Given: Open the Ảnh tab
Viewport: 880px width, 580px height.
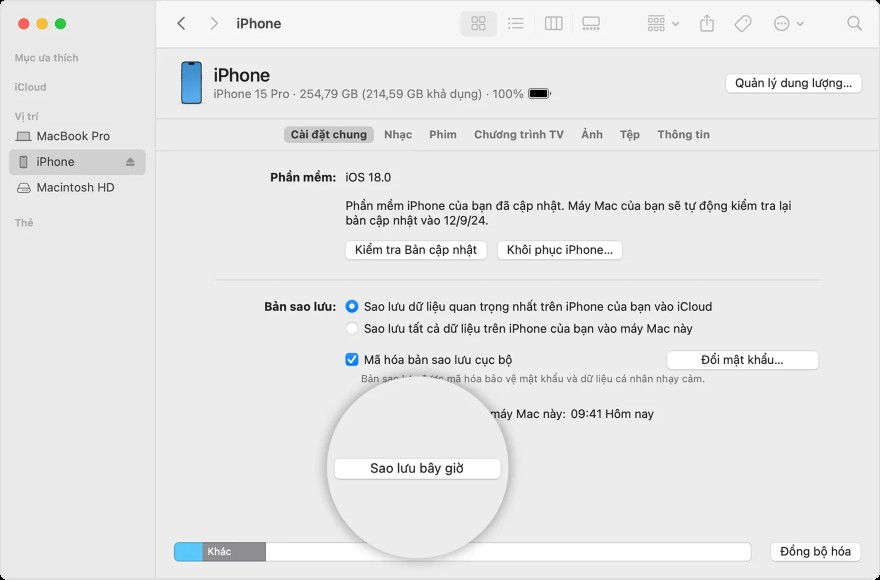Looking at the screenshot, I should tap(591, 134).
